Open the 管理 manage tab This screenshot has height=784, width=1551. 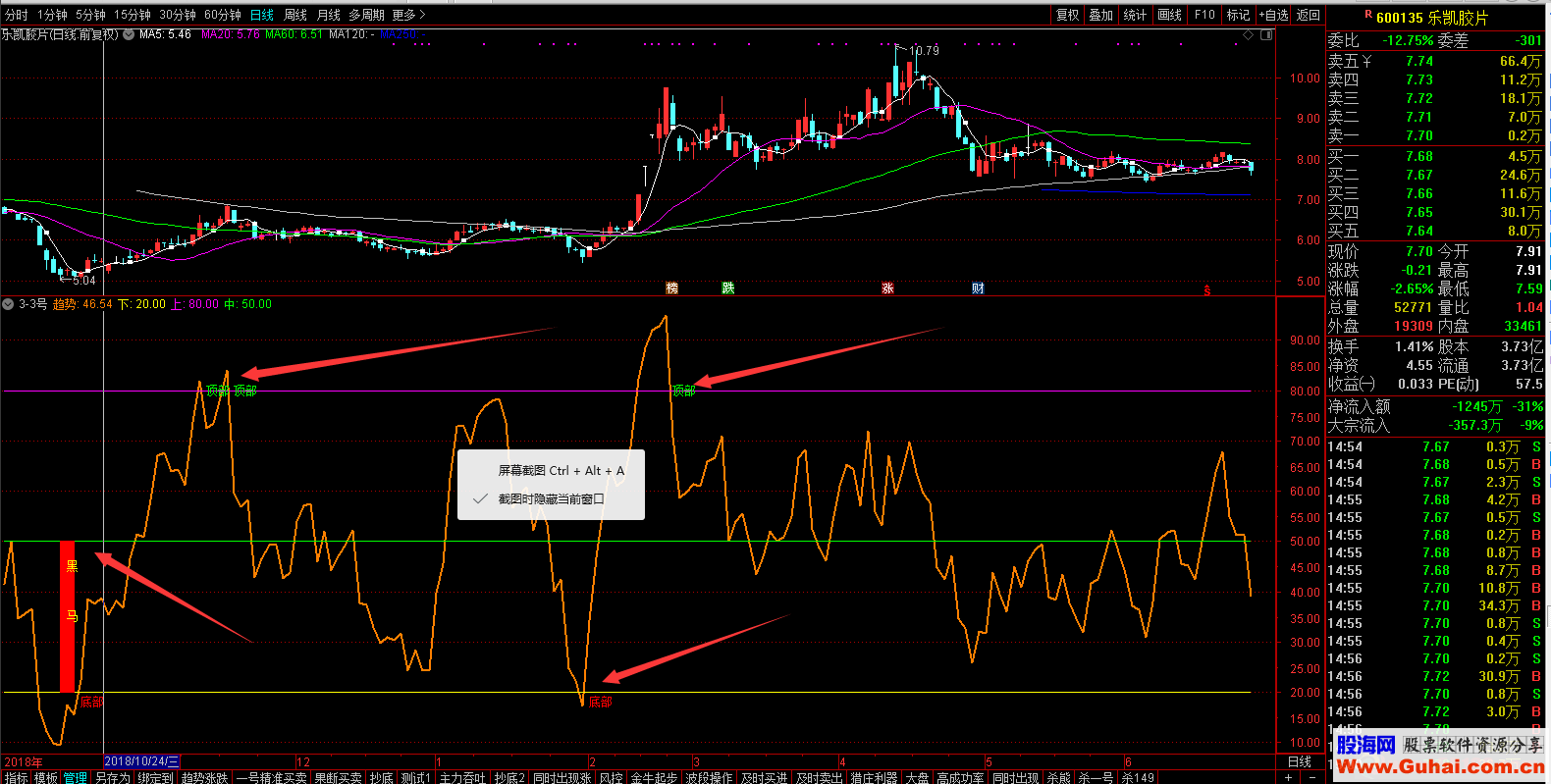point(76,777)
